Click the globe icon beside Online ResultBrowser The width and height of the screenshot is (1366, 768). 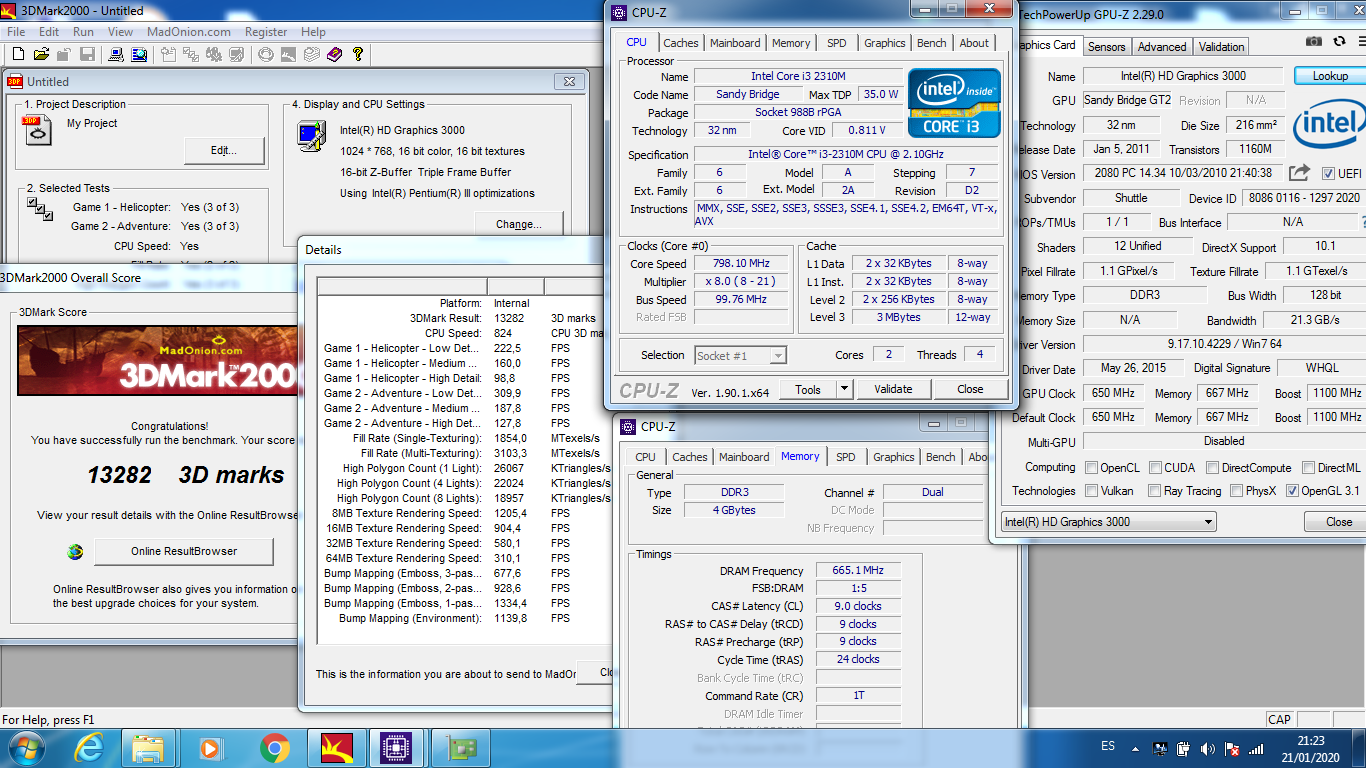click(75, 551)
